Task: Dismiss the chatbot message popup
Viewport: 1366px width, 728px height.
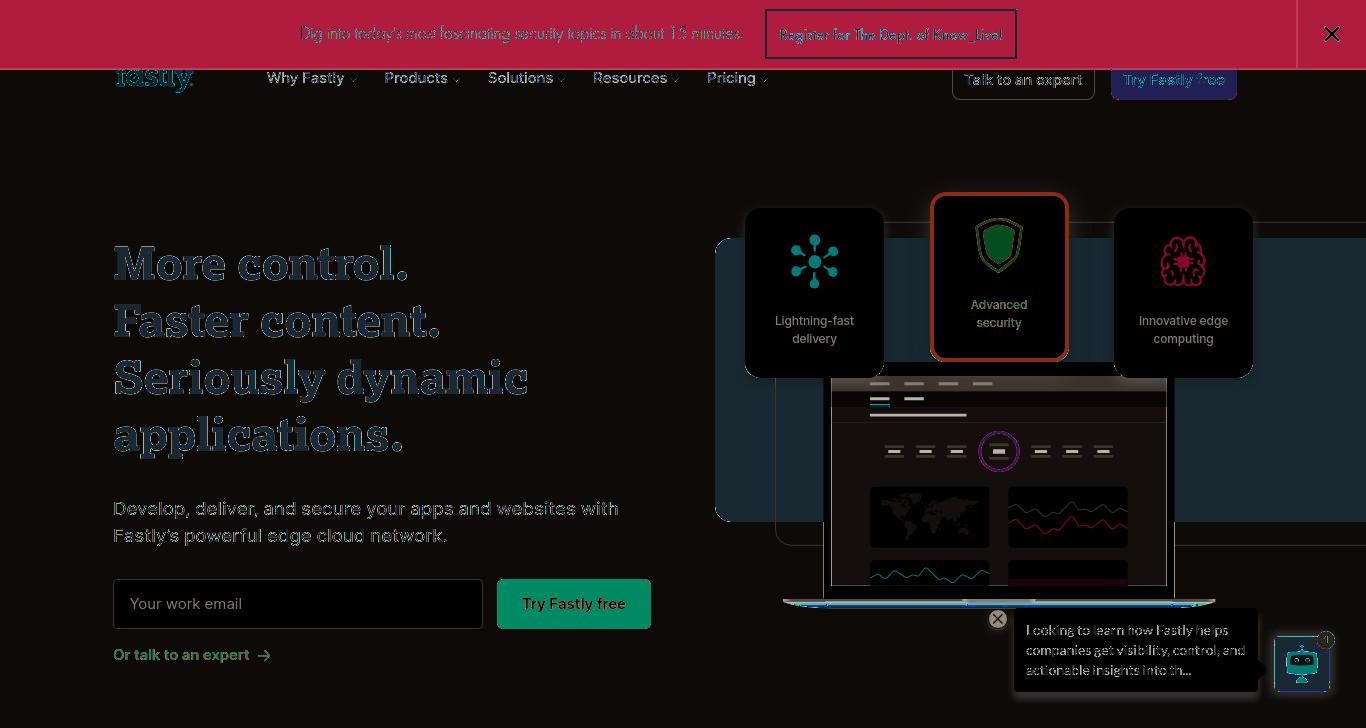Action: pyautogui.click(x=997, y=619)
